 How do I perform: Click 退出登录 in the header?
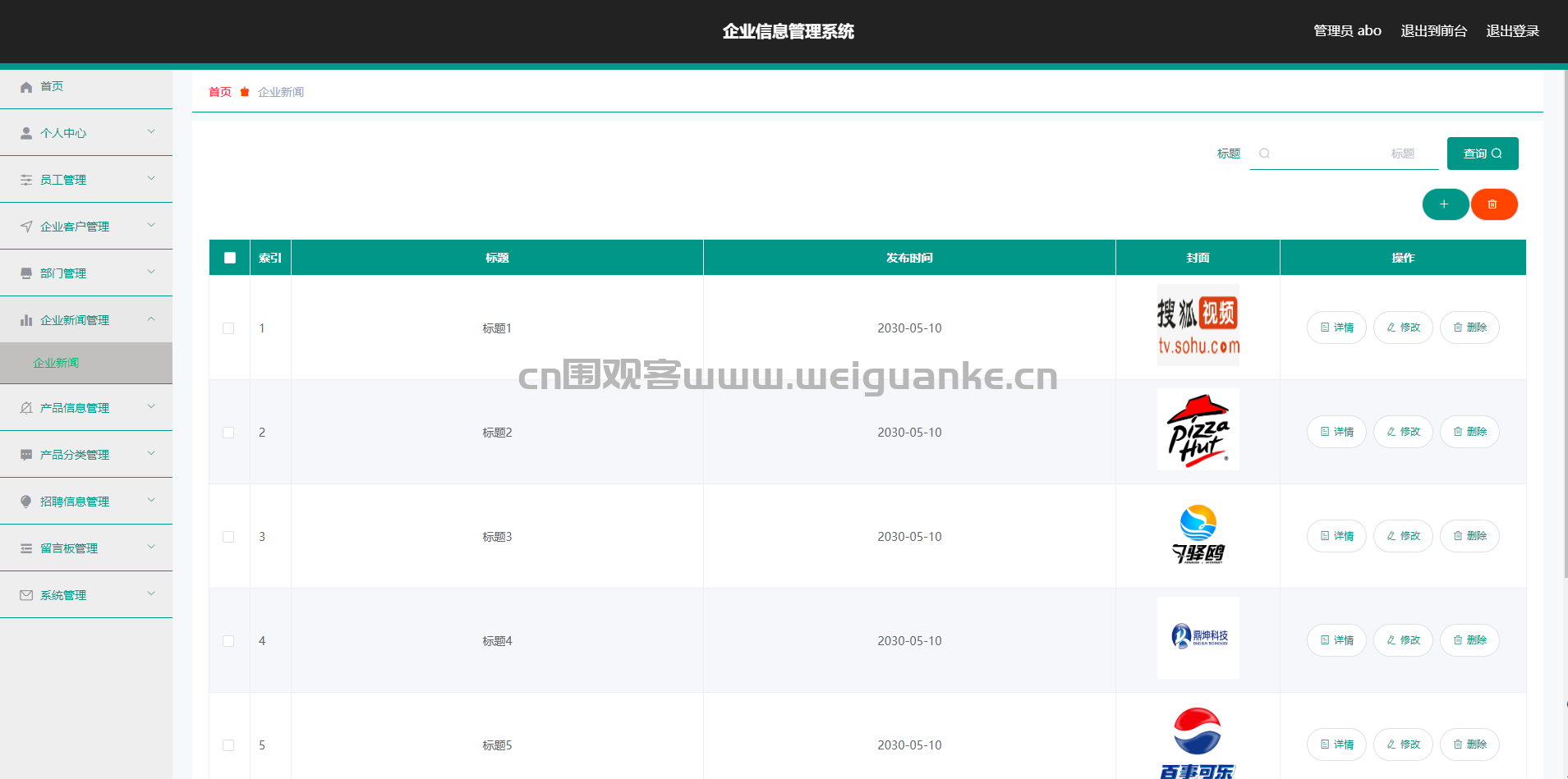coord(1512,31)
